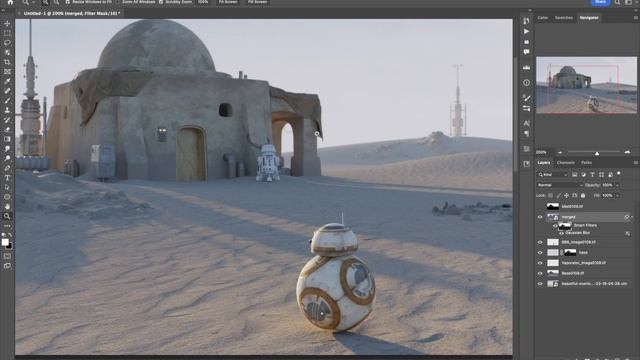The height and width of the screenshot is (360, 640).
Task: Select the Untitled-1 document tab
Action: [x=71, y=13]
